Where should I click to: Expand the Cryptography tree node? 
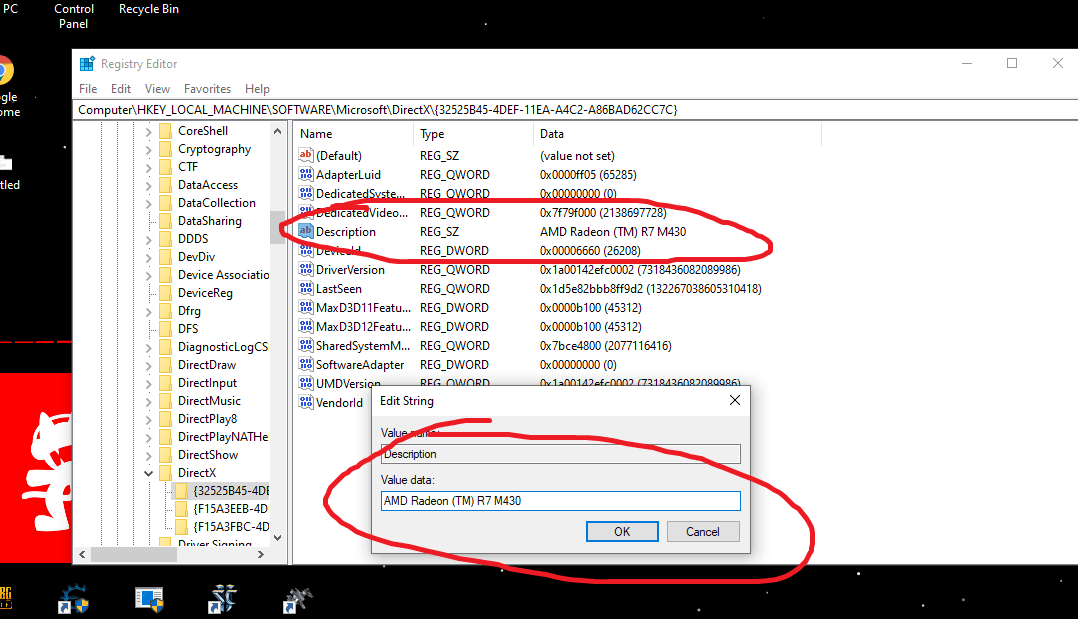click(148, 149)
